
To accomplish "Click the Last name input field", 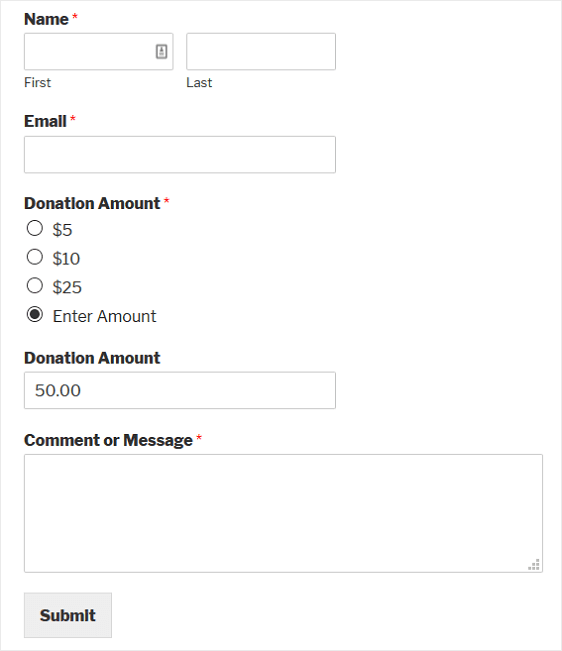I will click(x=261, y=51).
